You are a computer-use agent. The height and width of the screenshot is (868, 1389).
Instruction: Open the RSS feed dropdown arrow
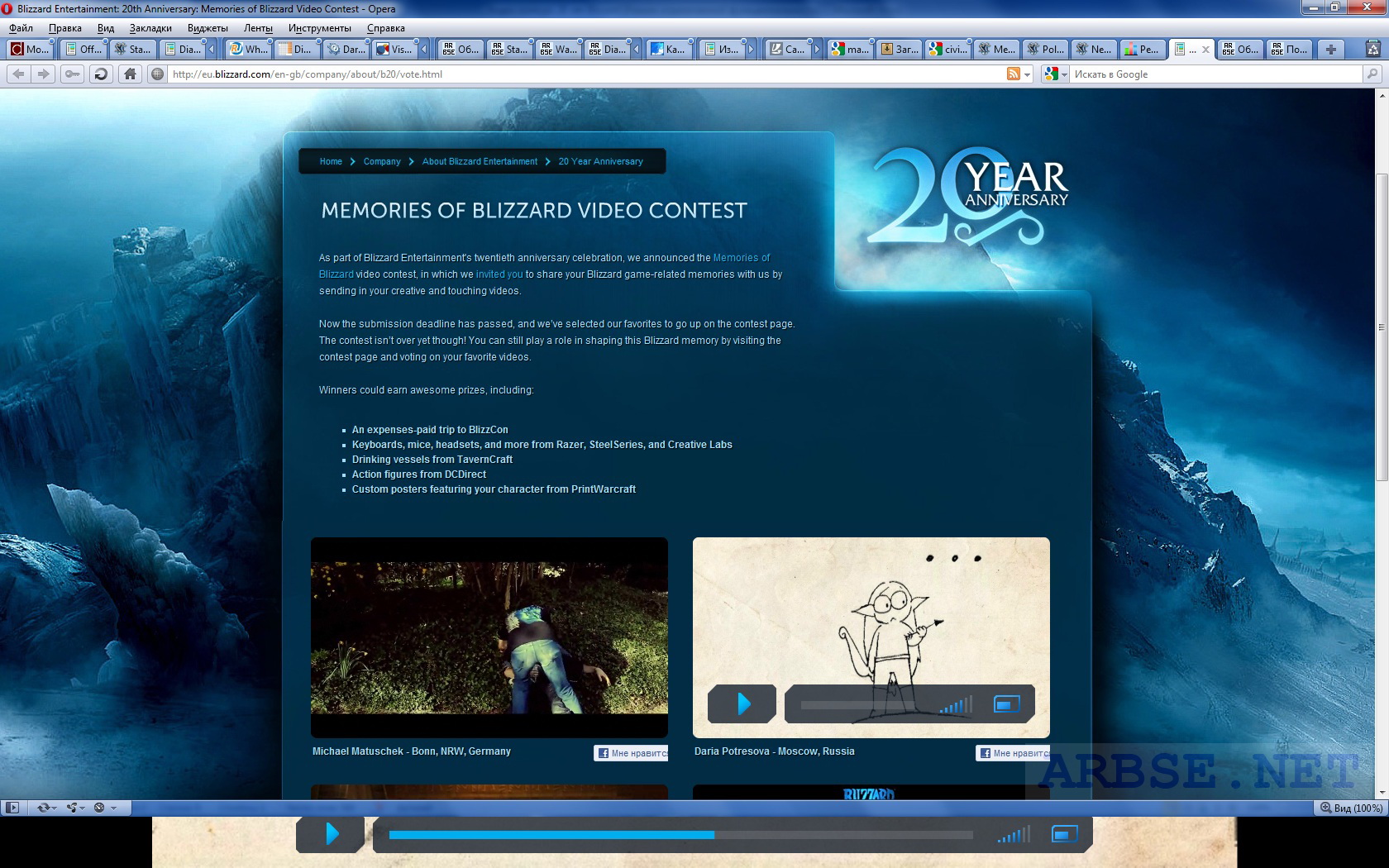1028,74
